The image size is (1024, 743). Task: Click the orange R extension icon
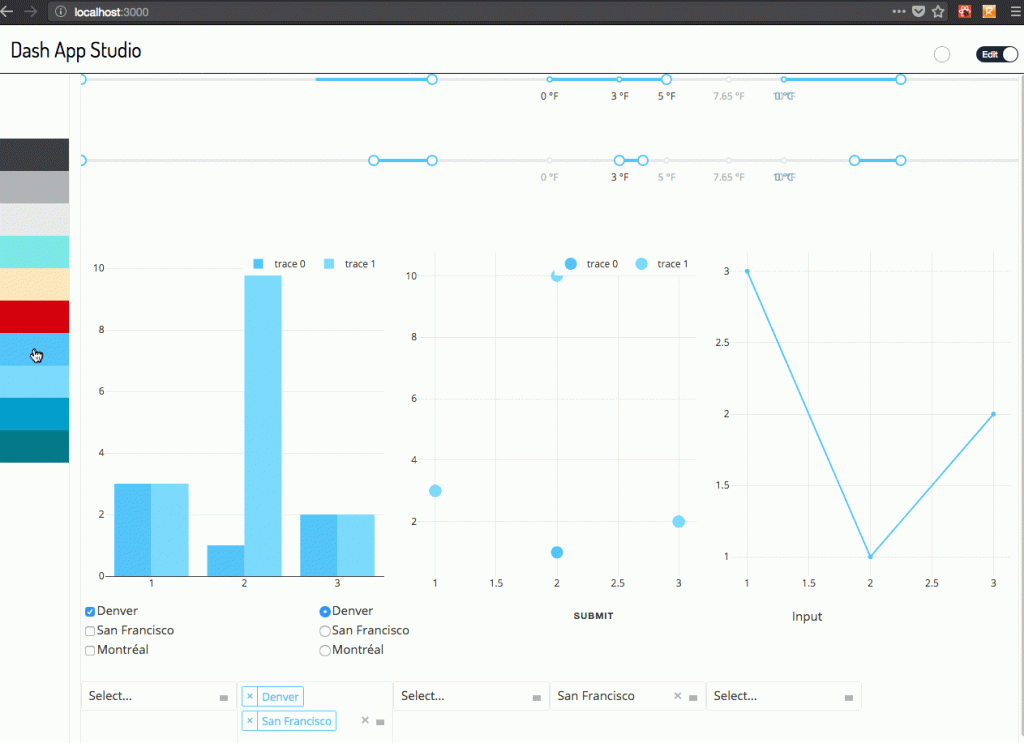pyautogui.click(x=990, y=11)
